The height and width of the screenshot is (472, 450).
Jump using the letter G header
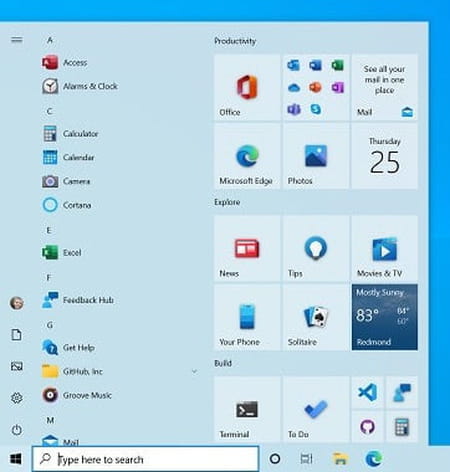[x=50, y=325]
